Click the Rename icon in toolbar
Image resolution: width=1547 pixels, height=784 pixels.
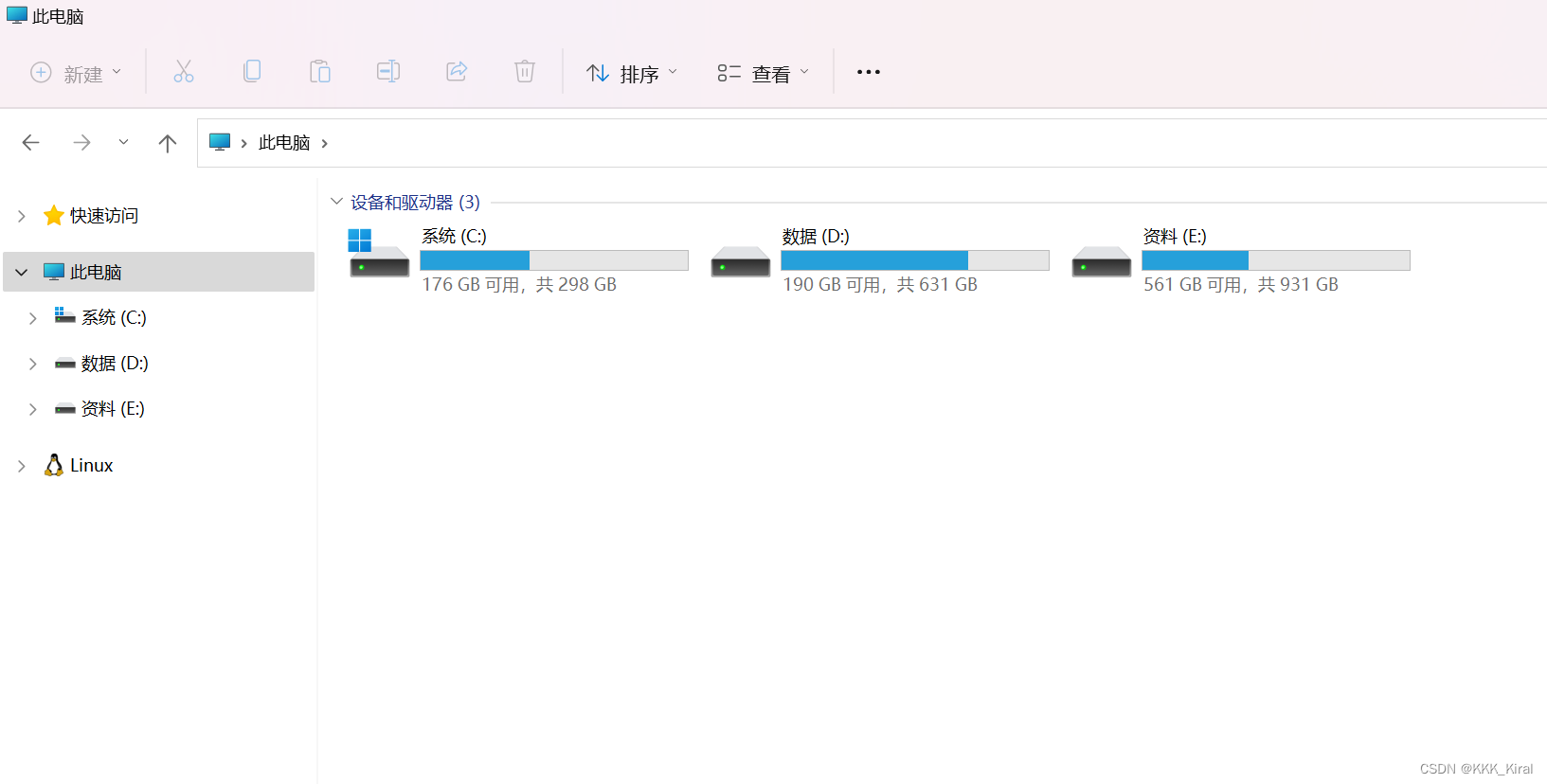tap(388, 72)
